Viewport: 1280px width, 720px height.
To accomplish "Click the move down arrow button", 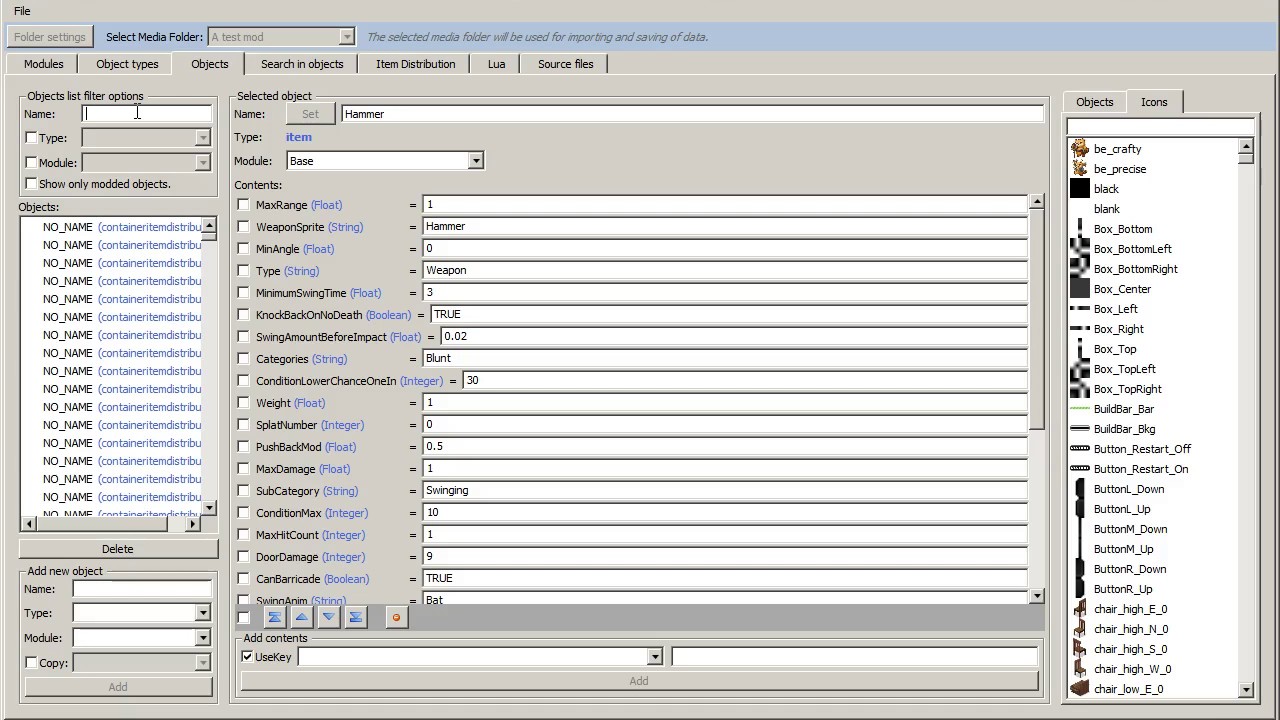I will (328, 617).
